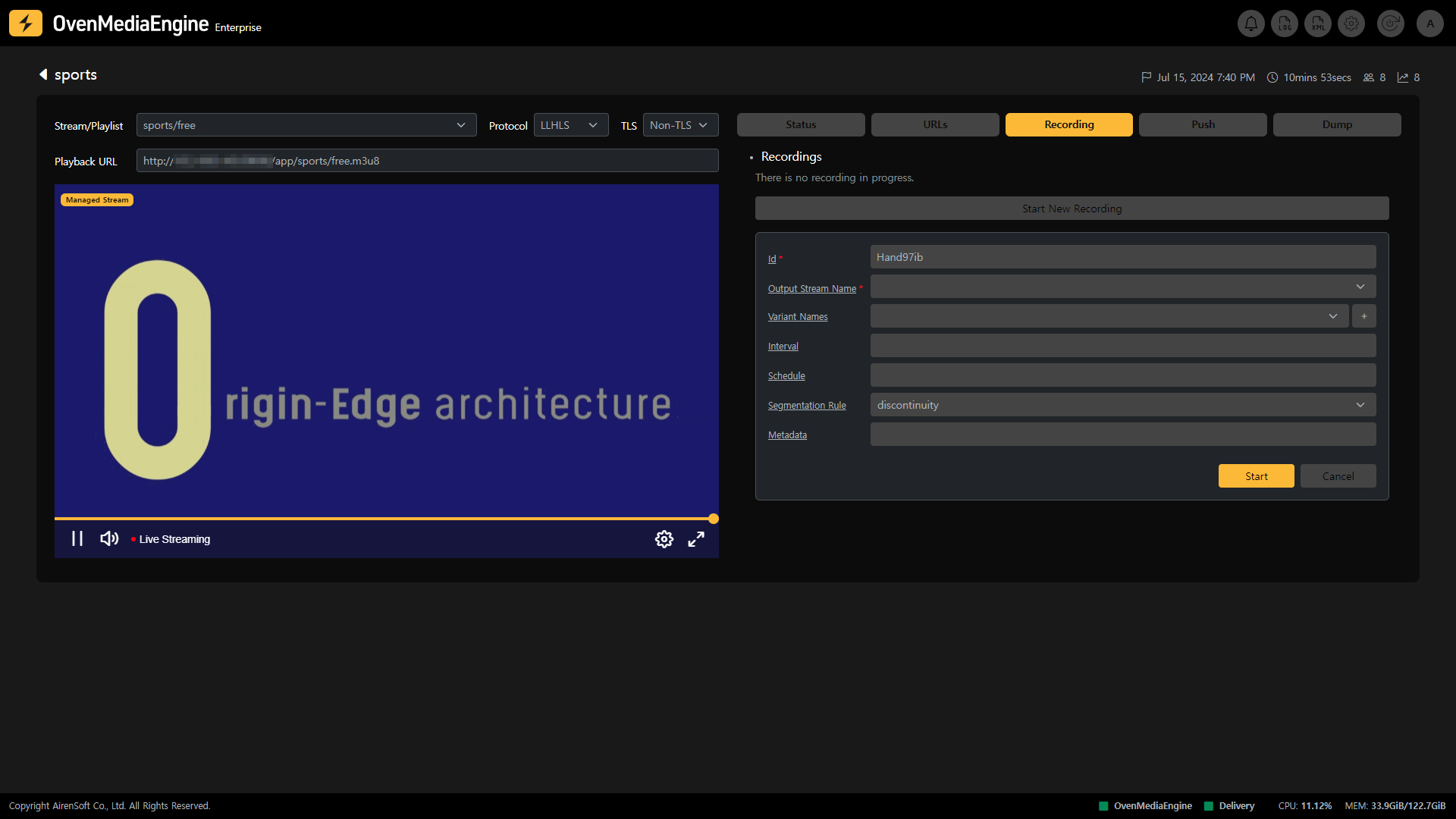This screenshot has width=1456, height=819.
Task: Enter fullscreen using the expand arrows icon
Action: 696,539
